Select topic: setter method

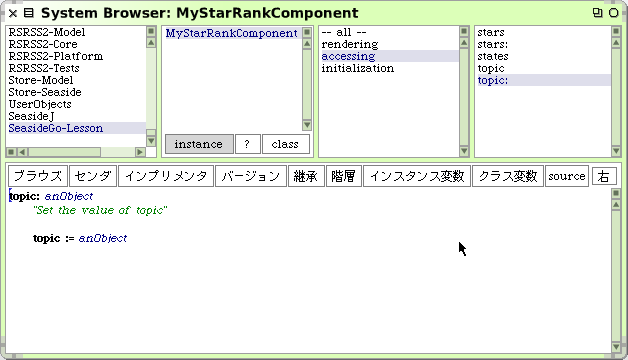543,80
